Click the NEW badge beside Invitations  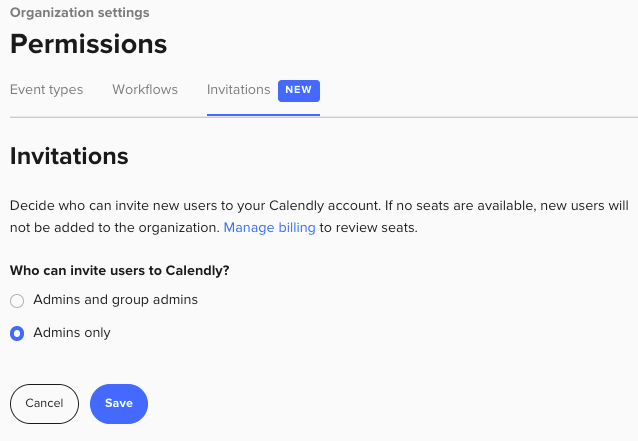pos(299,90)
